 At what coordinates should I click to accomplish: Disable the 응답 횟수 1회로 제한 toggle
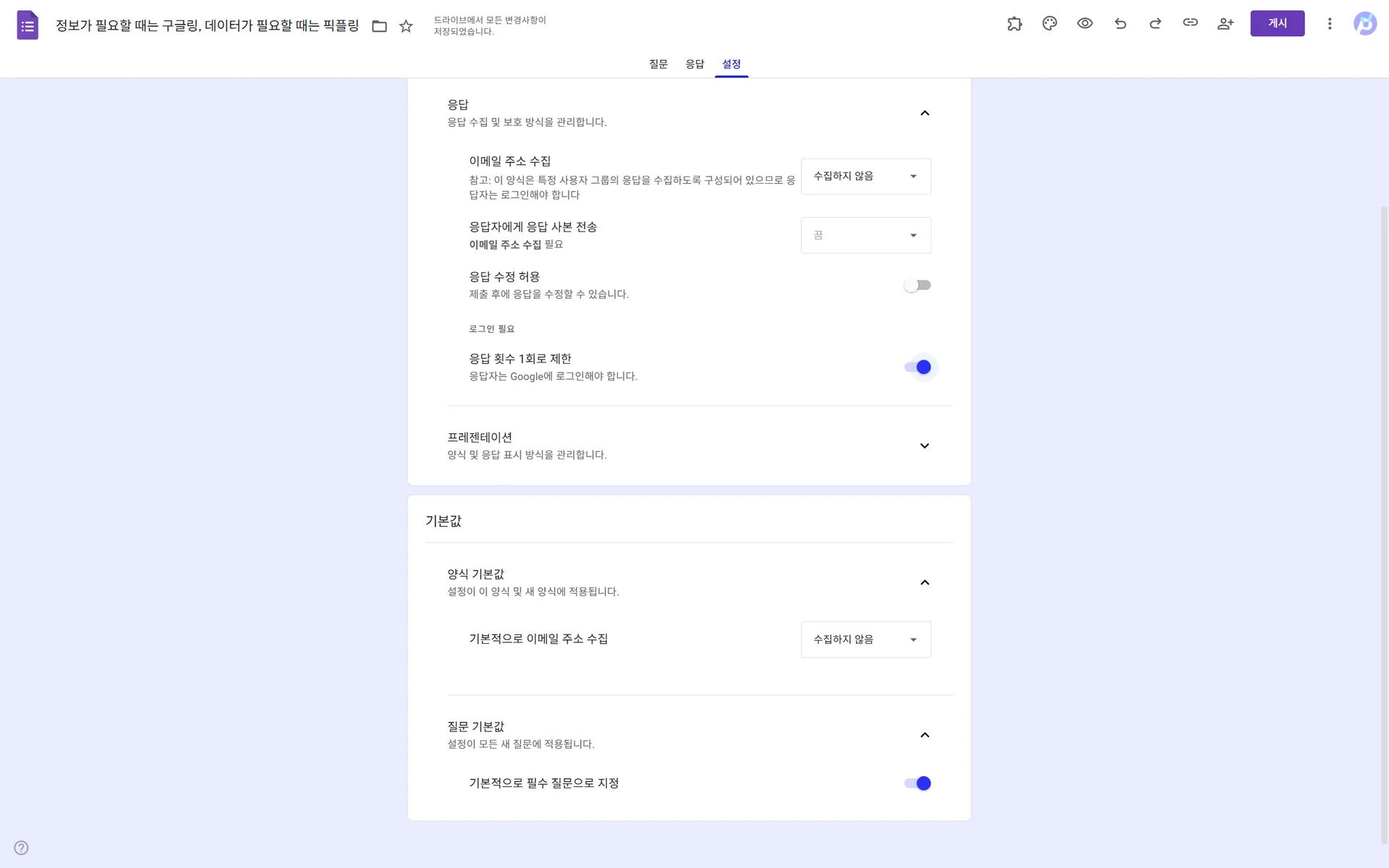click(x=917, y=367)
